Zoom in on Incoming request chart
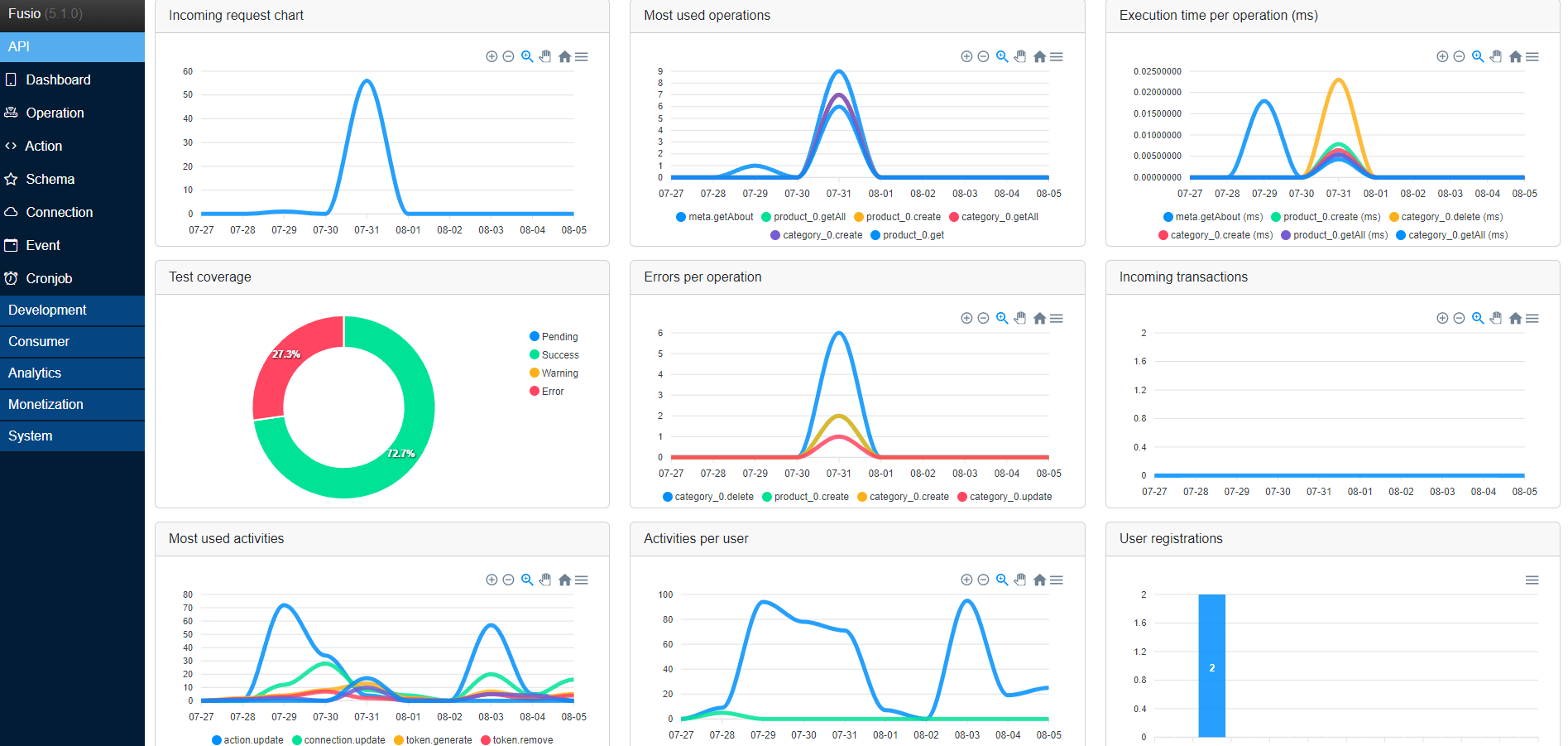Viewport: 1568px width, 746px height. pyautogui.click(x=491, y=56)
